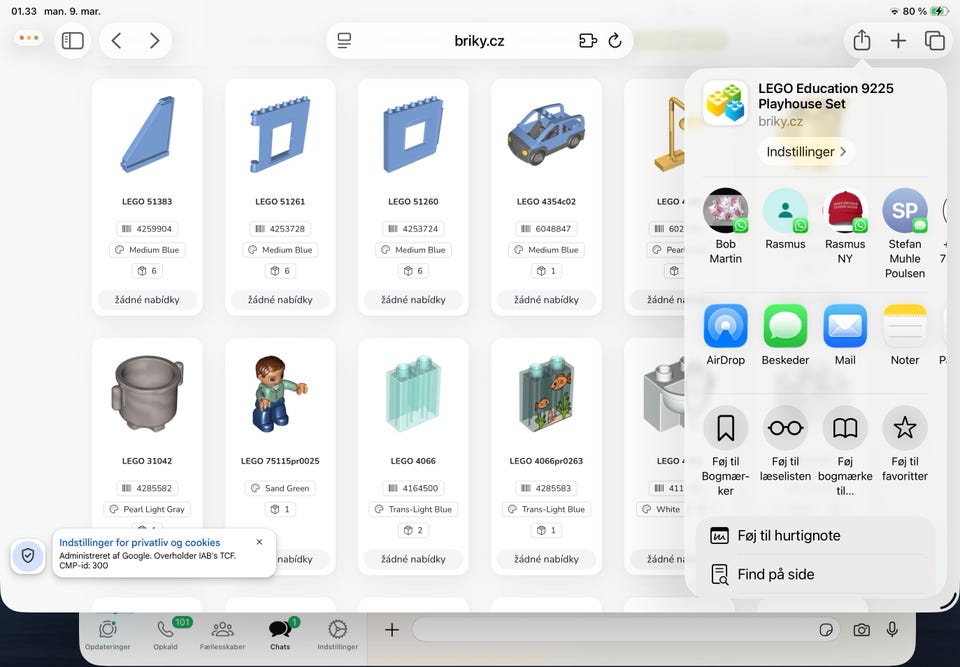Open LEGO 51383 part thumbnail

tap(148, 135)
